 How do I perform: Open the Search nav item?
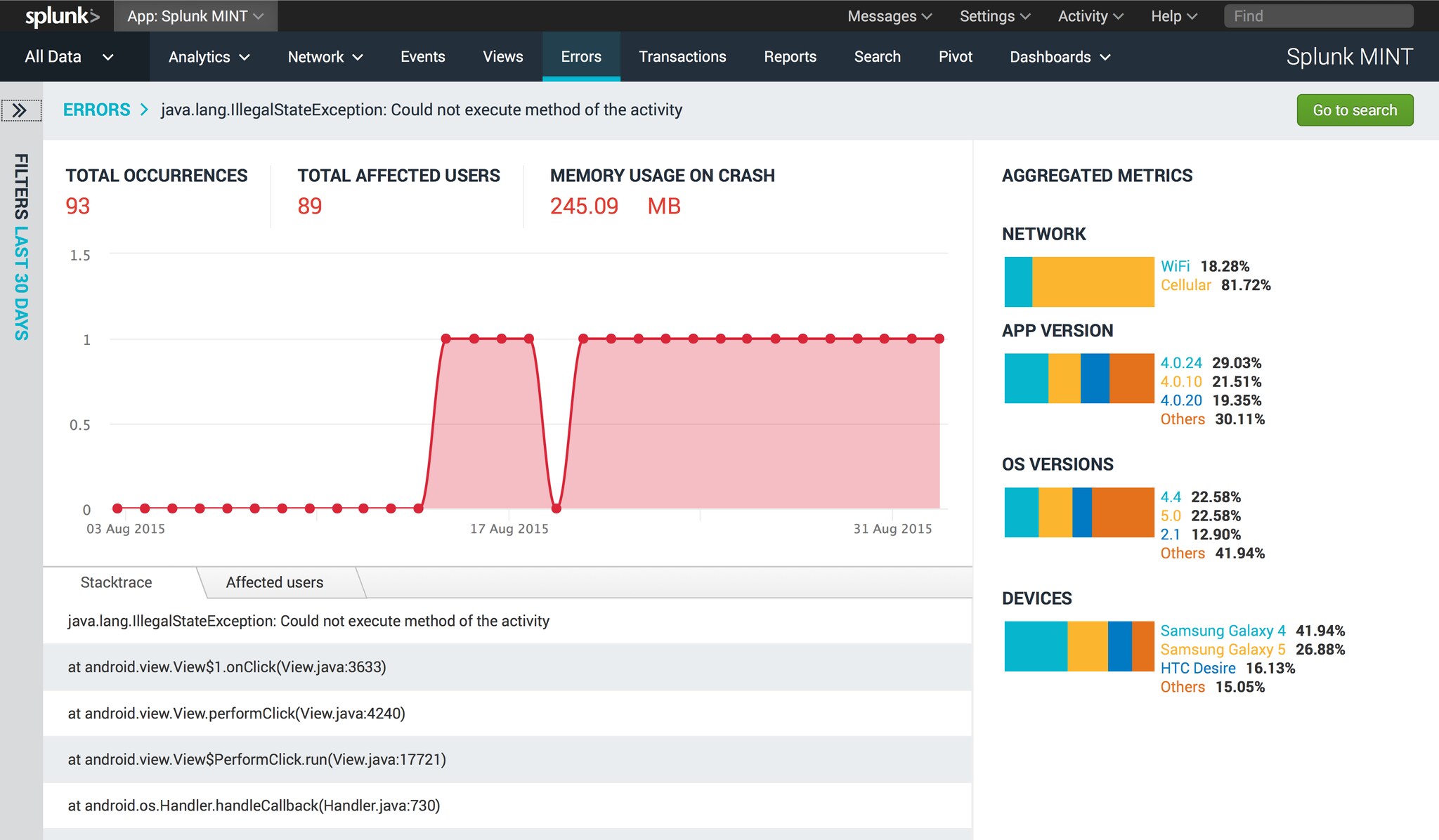[x=878, y=57]
